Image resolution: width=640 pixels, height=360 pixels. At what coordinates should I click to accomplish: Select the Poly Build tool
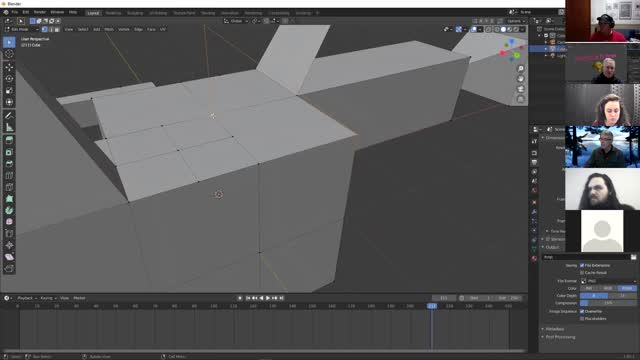click(9, 199)
